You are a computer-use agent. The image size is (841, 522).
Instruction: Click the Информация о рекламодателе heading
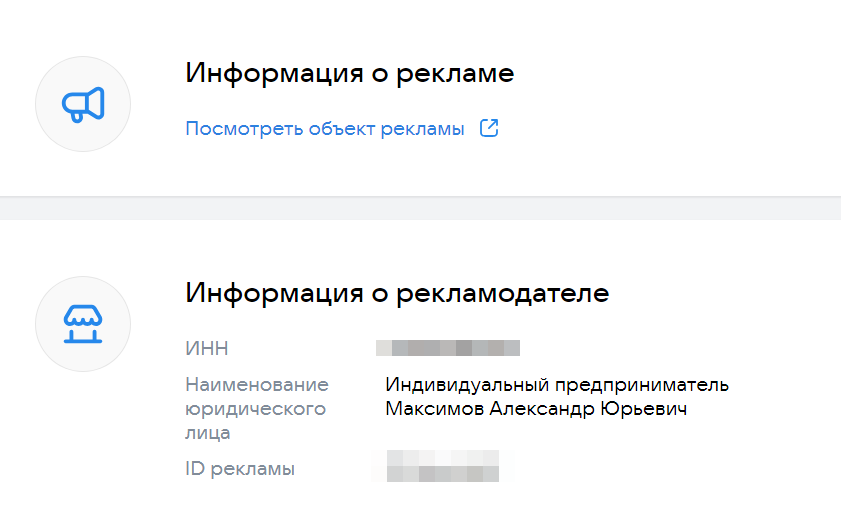point(397,293)
